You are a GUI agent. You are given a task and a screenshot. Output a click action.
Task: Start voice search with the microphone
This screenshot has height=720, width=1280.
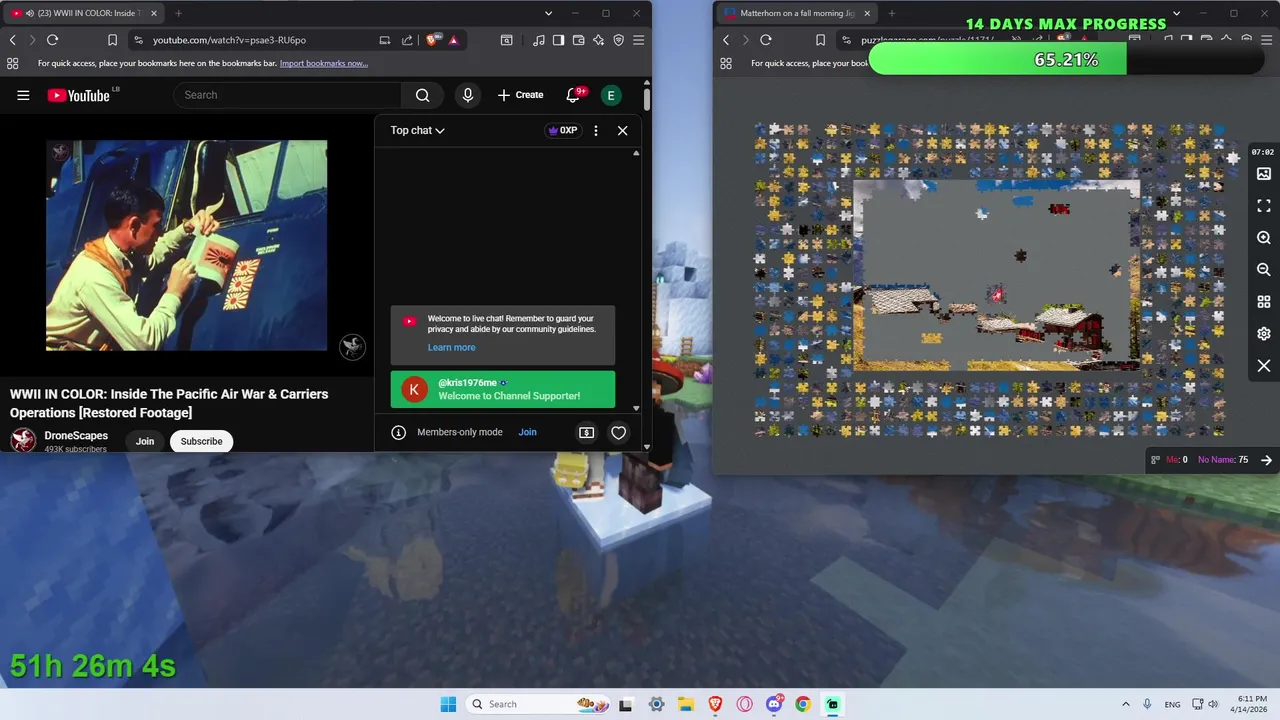click(467, 95)
